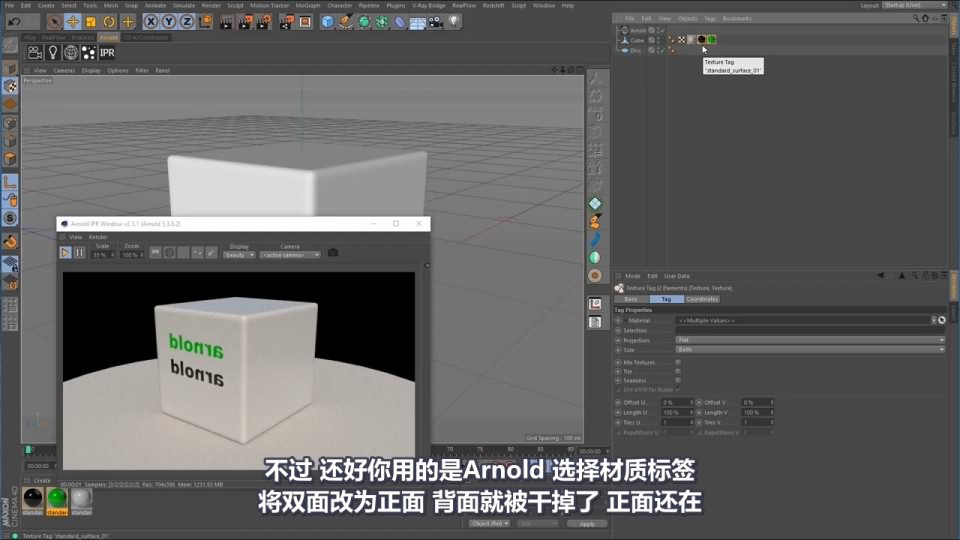Select the Arnold shelf tab
The height and width of the screenshot is (540, 960).
(109, 37)
